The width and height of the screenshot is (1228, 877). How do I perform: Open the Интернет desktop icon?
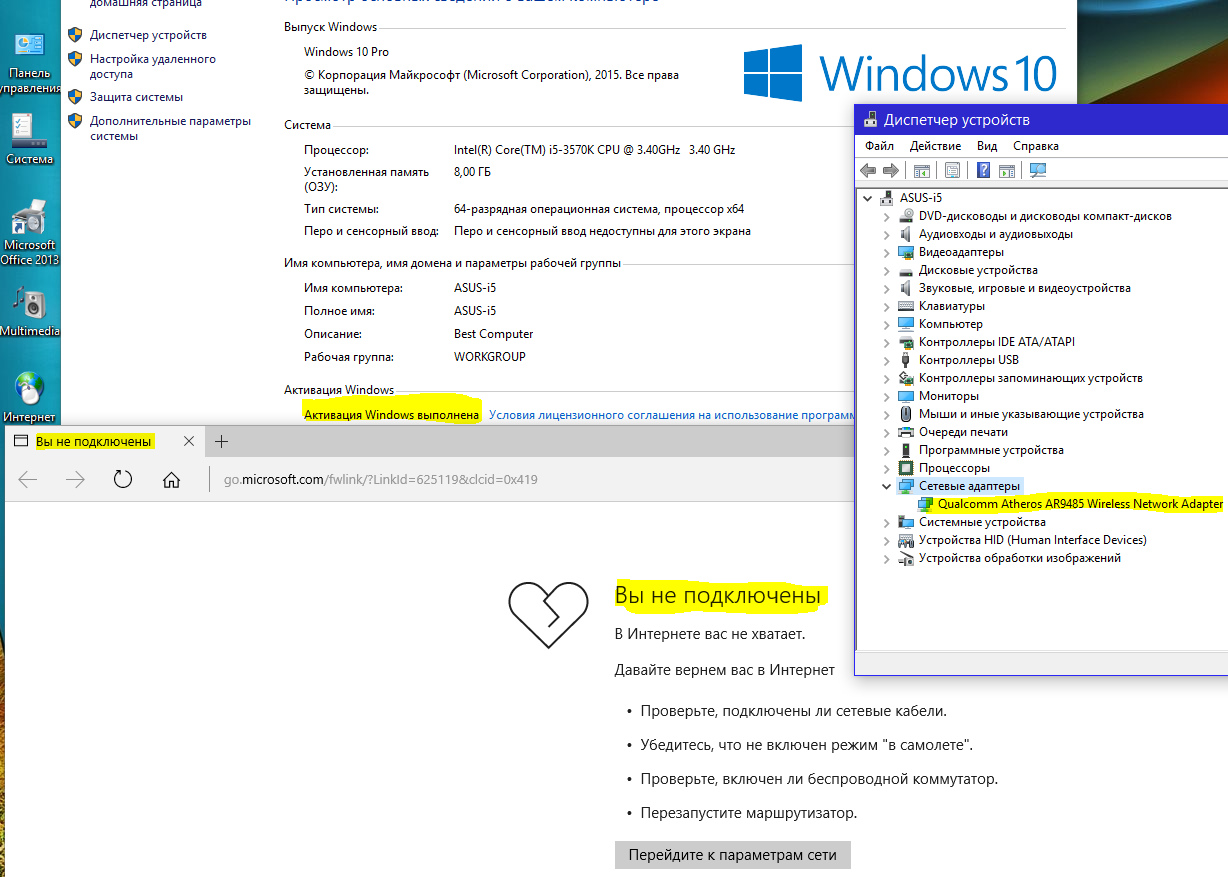point(29,397)
